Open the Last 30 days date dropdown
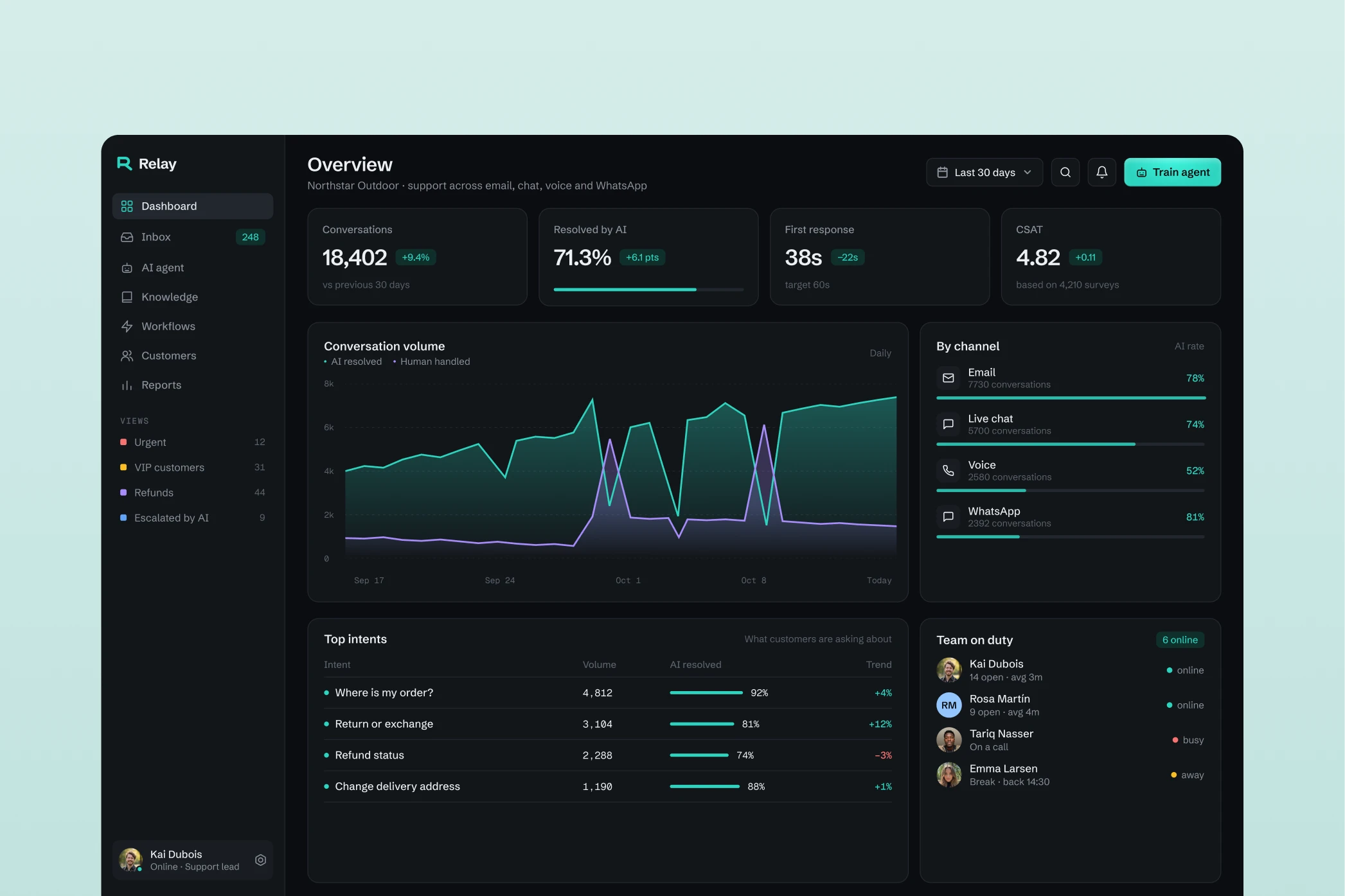Screen dimensions: 1345x896 (x=984, y=172)
